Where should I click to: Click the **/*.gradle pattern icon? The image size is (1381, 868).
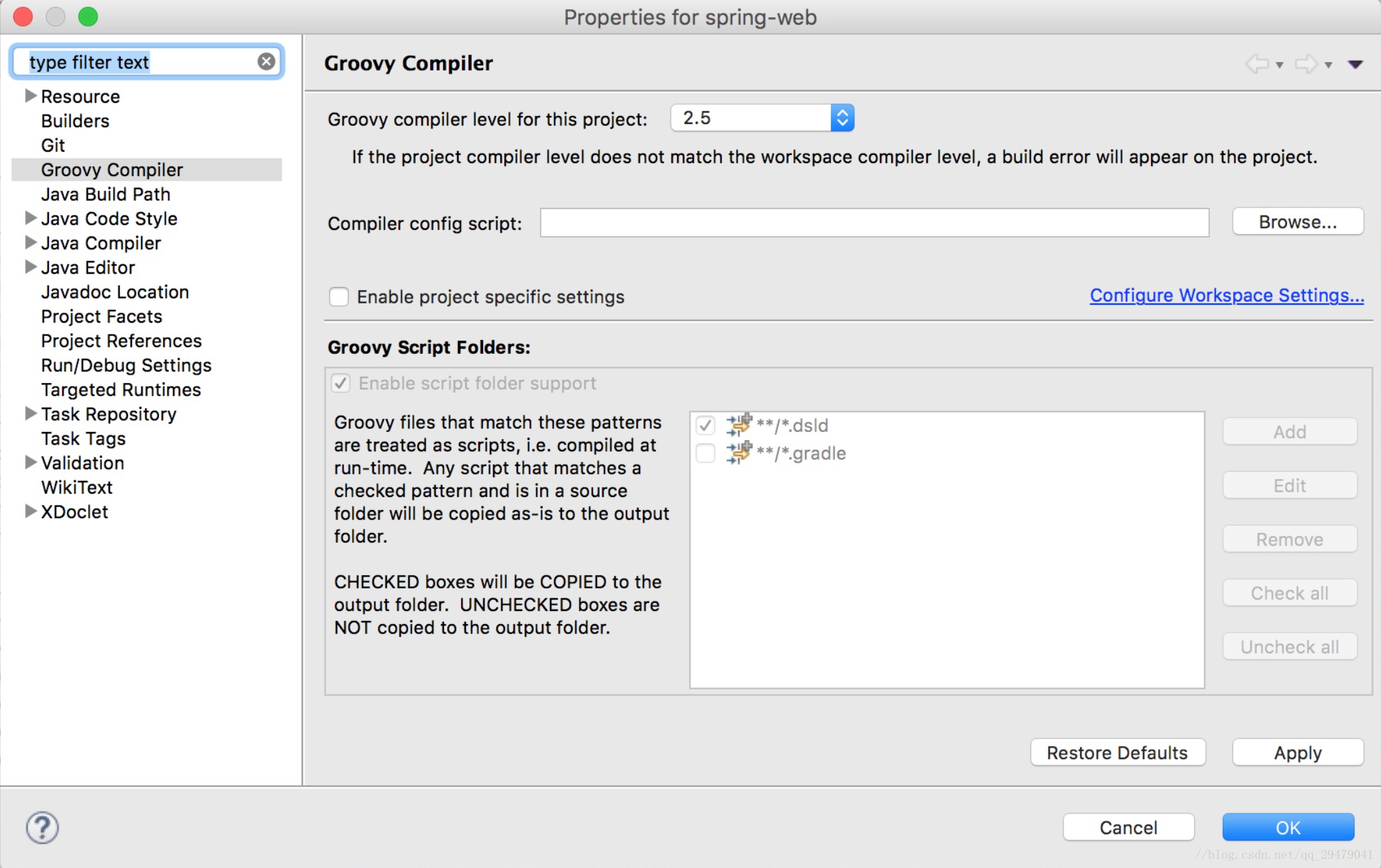click(738, 453)
